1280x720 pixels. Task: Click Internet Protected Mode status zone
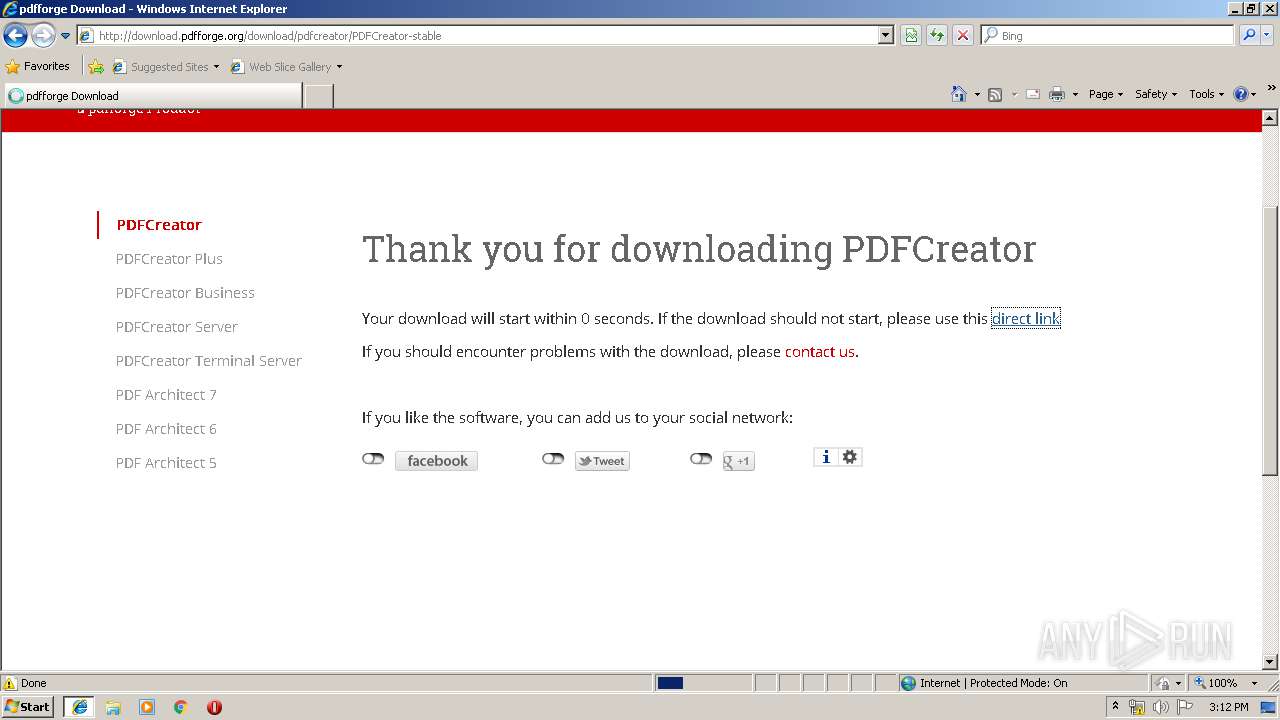(1022, 683)
